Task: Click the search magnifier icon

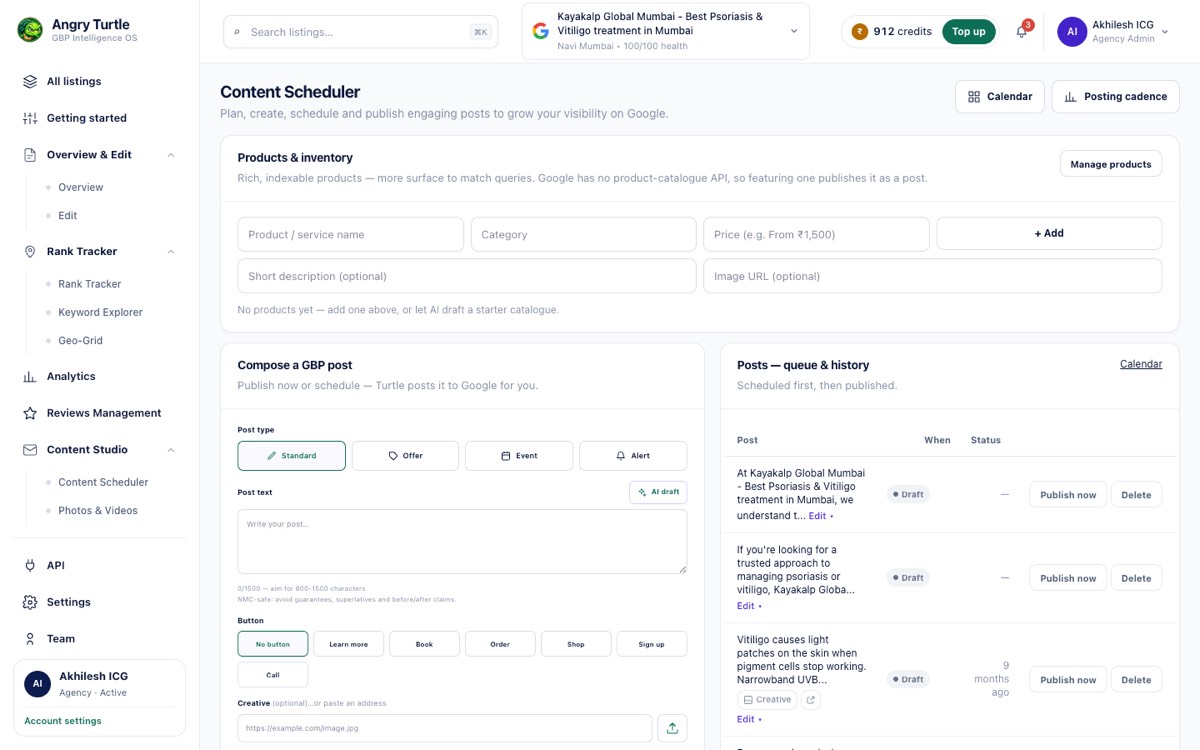Action: [x=237, y=32]
